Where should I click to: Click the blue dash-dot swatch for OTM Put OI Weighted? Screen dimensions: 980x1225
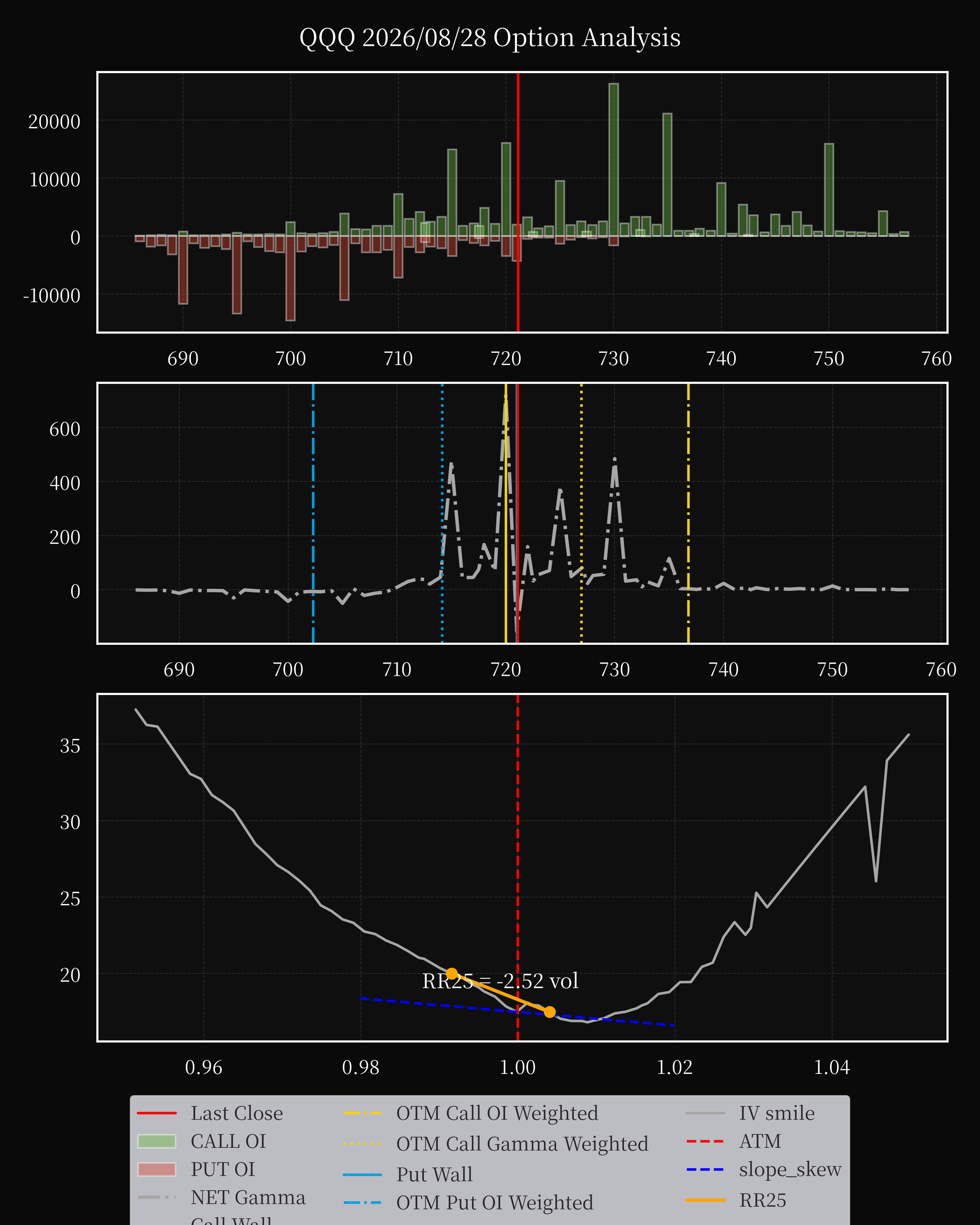coord(363,1203)
